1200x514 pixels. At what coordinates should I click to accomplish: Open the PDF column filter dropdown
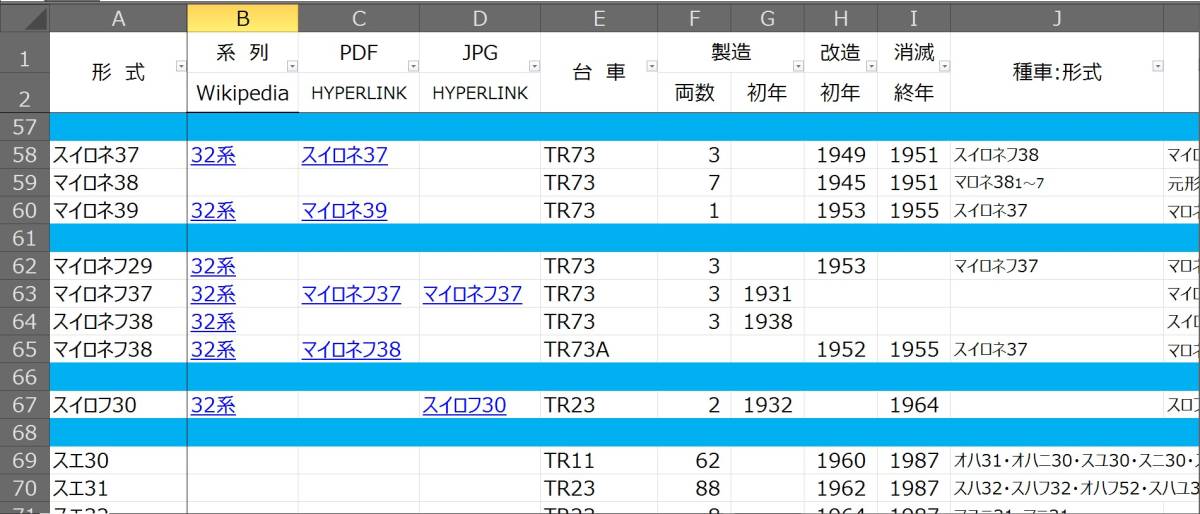412,67
